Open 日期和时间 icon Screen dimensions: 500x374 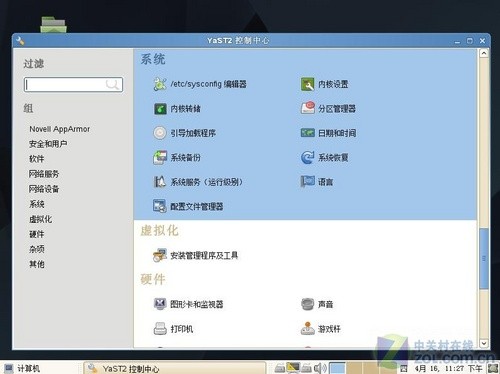307,133
